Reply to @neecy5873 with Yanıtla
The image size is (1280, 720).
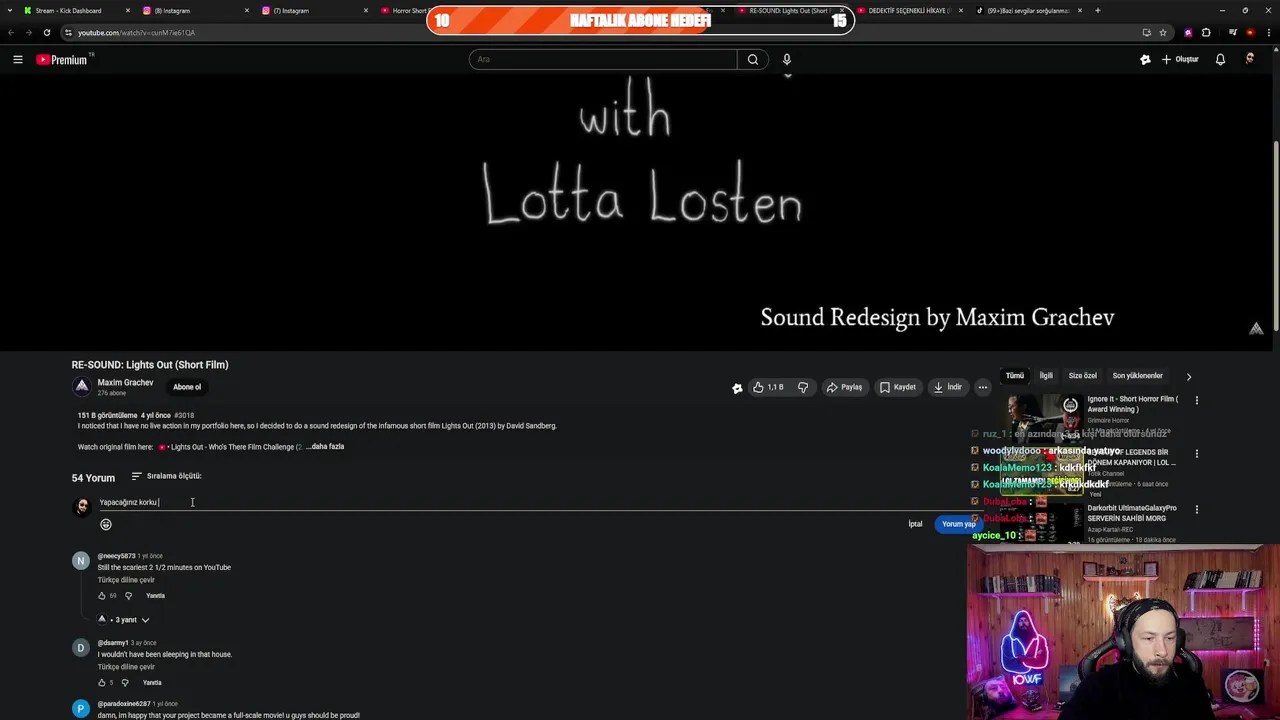pyautogui.click(x=155, y=596)
